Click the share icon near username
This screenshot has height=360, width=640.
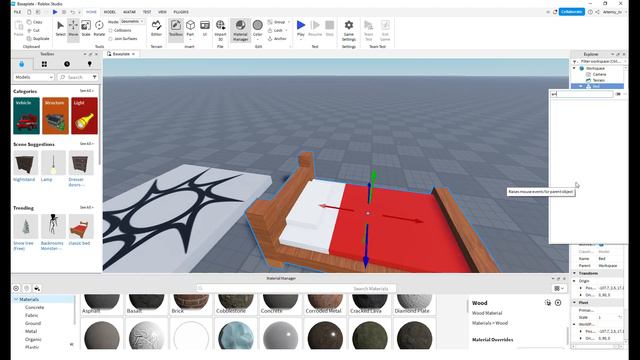pyautogui.click(x=598, y=12)
